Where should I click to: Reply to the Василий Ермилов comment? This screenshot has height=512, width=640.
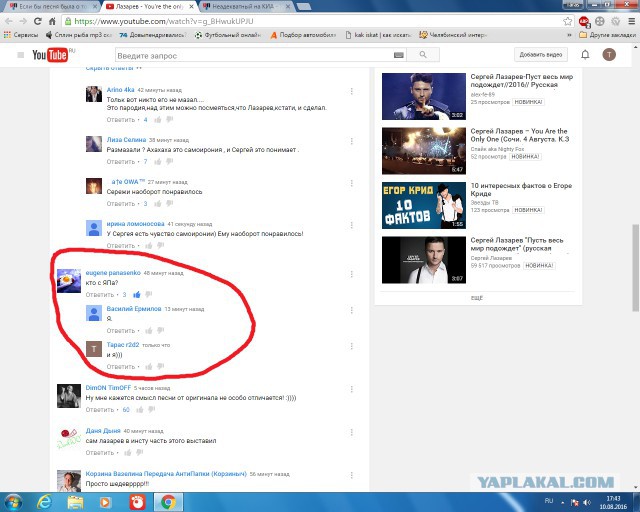tap(120, 331)
